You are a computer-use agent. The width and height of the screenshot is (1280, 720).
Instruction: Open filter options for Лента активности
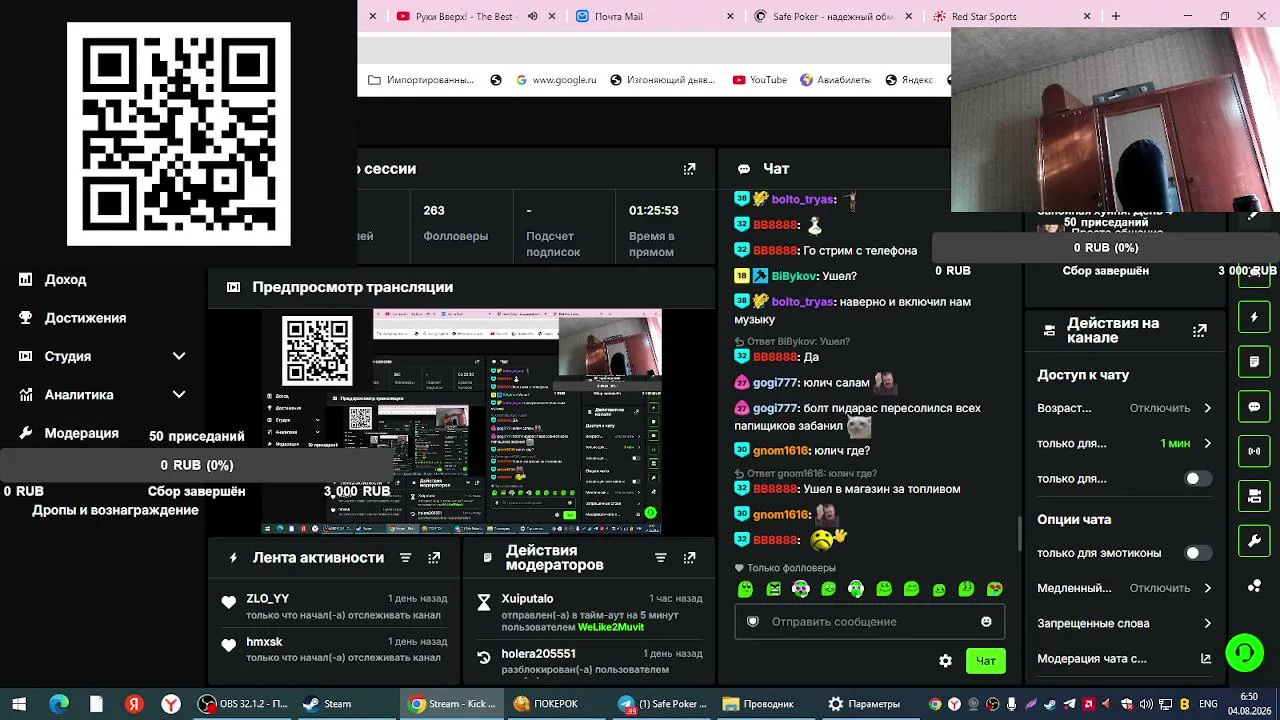pyautogui.click(x=405, y=558)
